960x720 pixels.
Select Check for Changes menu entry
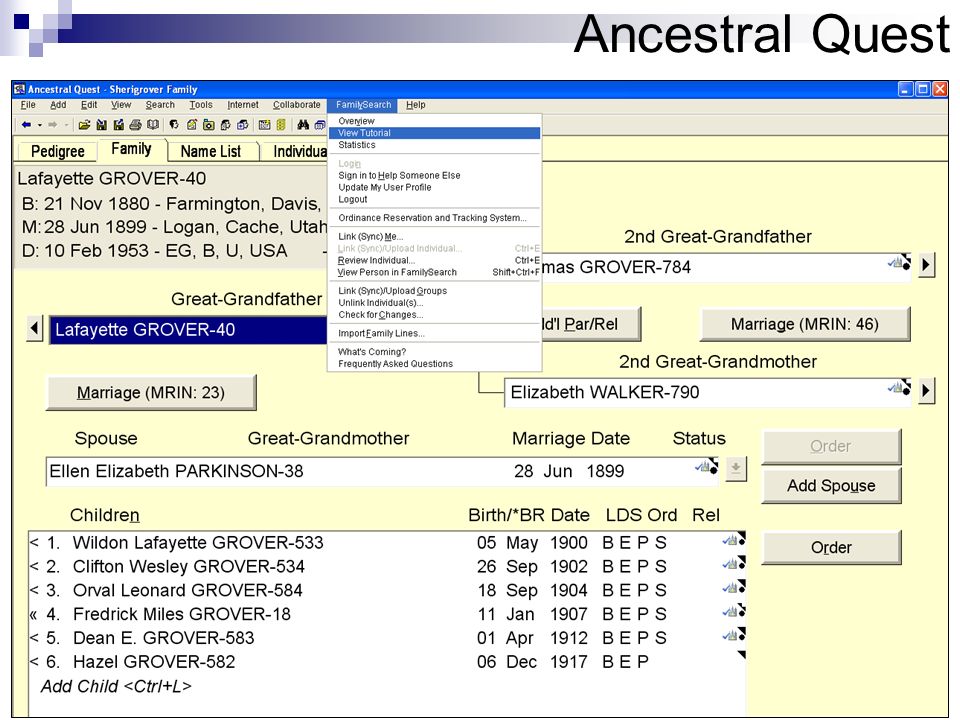click(434, 315)
